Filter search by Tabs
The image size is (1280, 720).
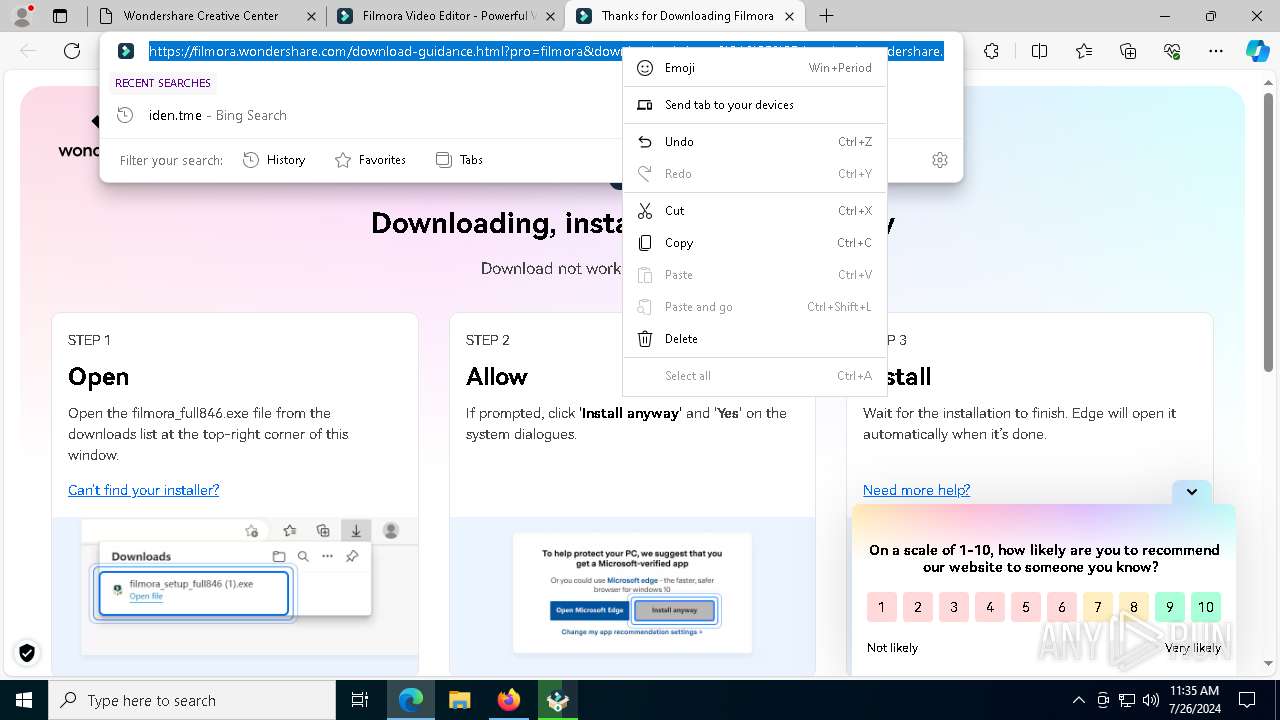(x=459, y=160)
